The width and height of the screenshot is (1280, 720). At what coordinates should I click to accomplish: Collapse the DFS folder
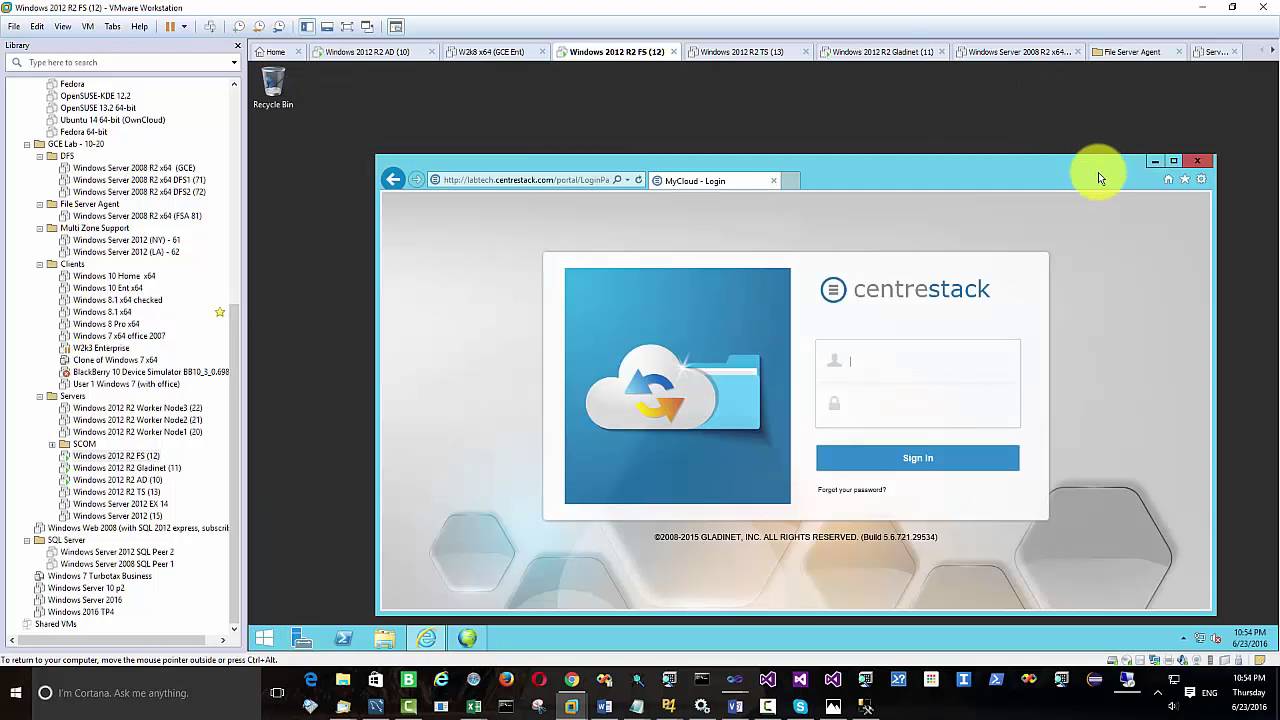[40, 156]
